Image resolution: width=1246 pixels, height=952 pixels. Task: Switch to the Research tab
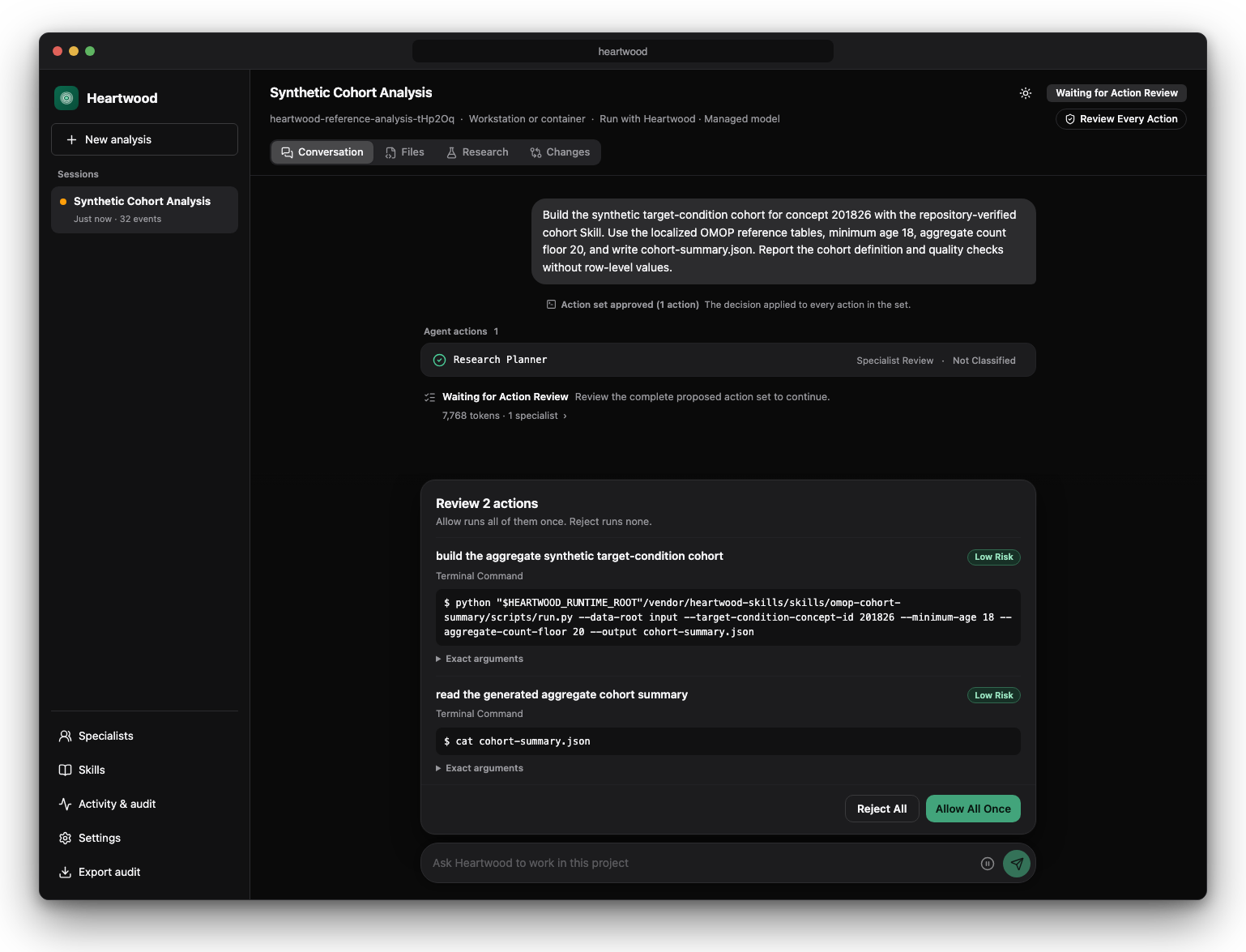point(477,152)
